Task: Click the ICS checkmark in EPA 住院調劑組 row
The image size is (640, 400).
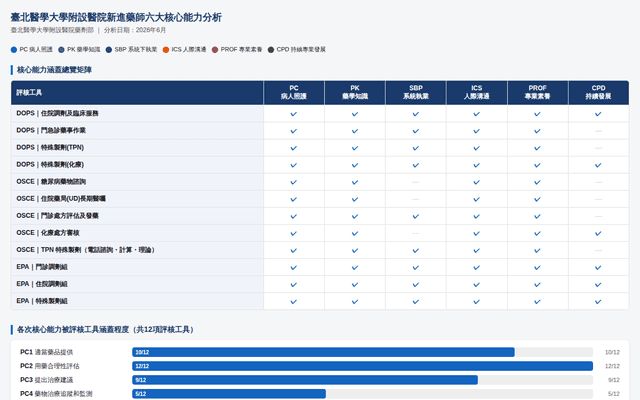Action: click(476, 284)
